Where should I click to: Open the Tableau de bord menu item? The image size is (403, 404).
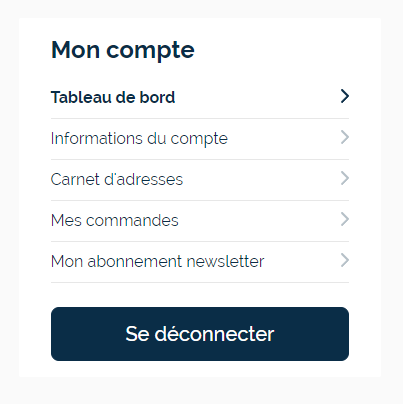200,97
